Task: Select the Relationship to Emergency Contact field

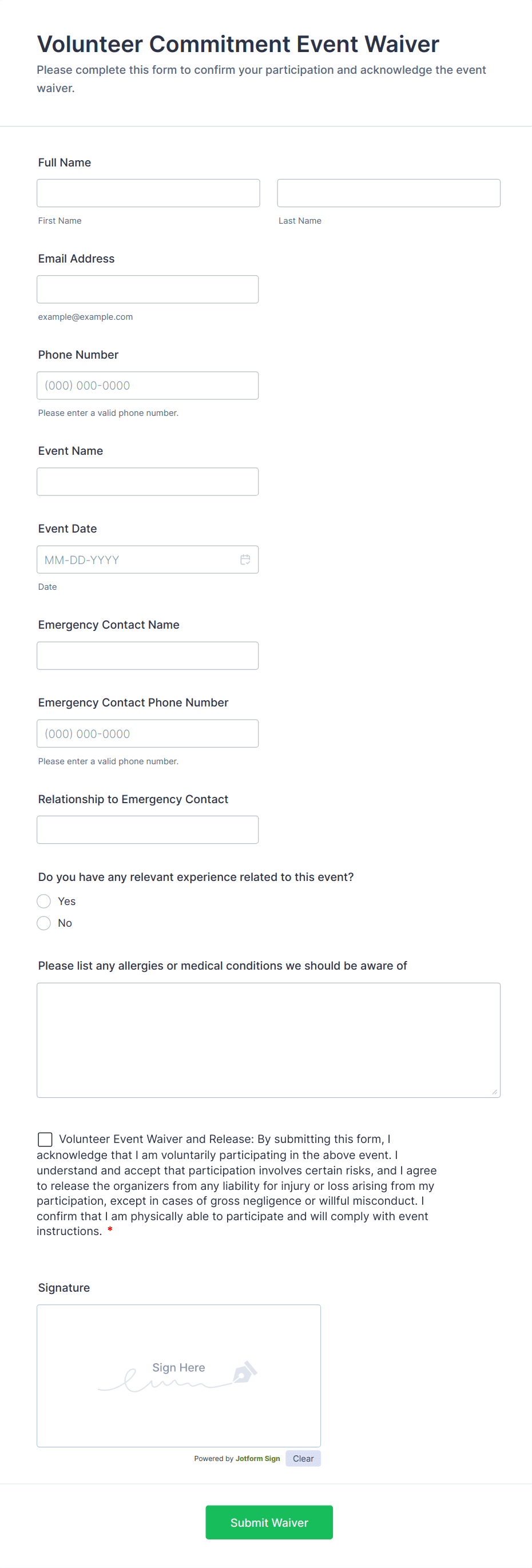Action: point(148,829)
